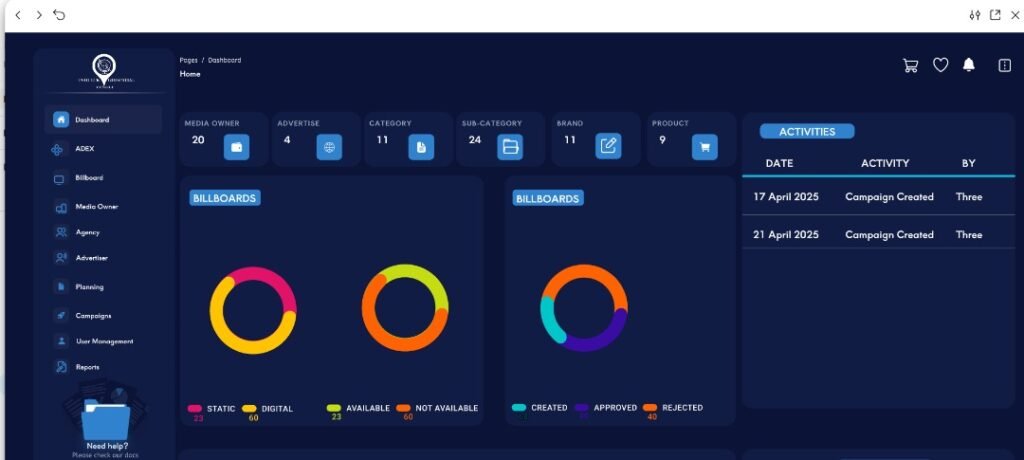Click the heart favorites icon

(940, 65)
